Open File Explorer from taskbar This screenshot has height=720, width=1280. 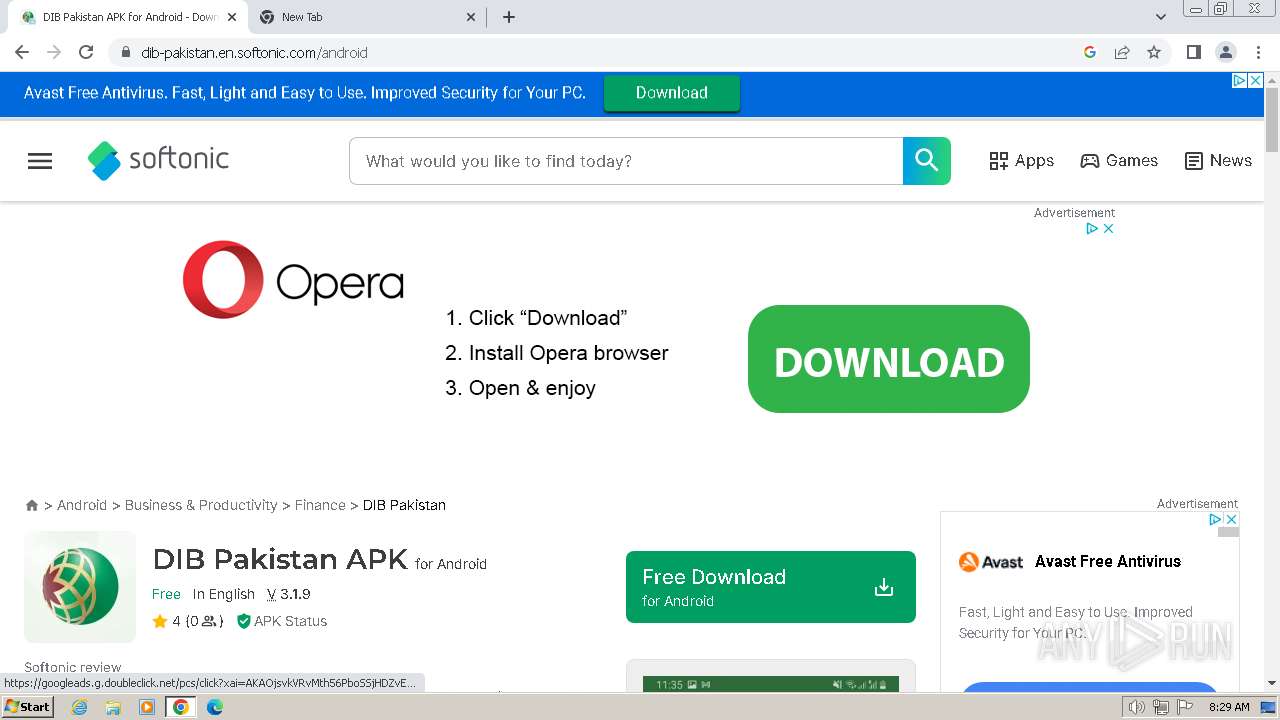pos(113,707)
